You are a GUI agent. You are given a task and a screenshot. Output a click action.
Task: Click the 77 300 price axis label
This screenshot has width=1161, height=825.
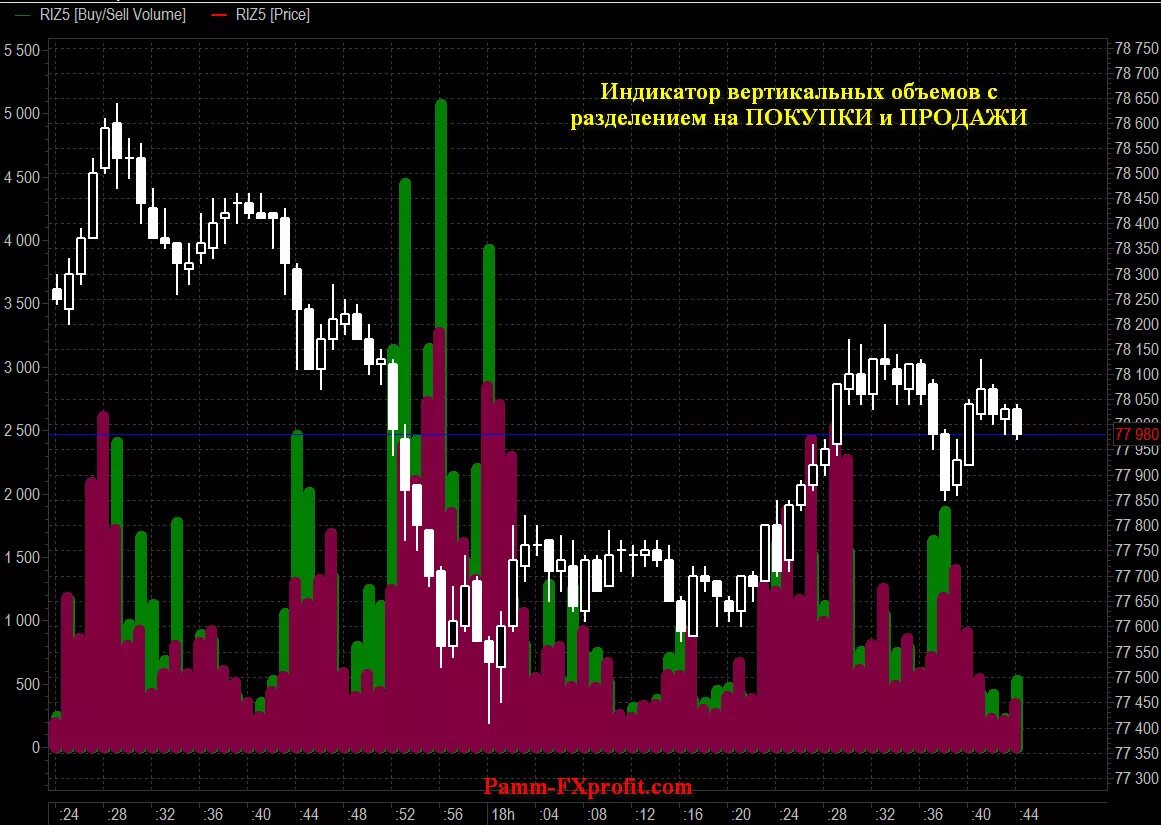pos(1137,778)
